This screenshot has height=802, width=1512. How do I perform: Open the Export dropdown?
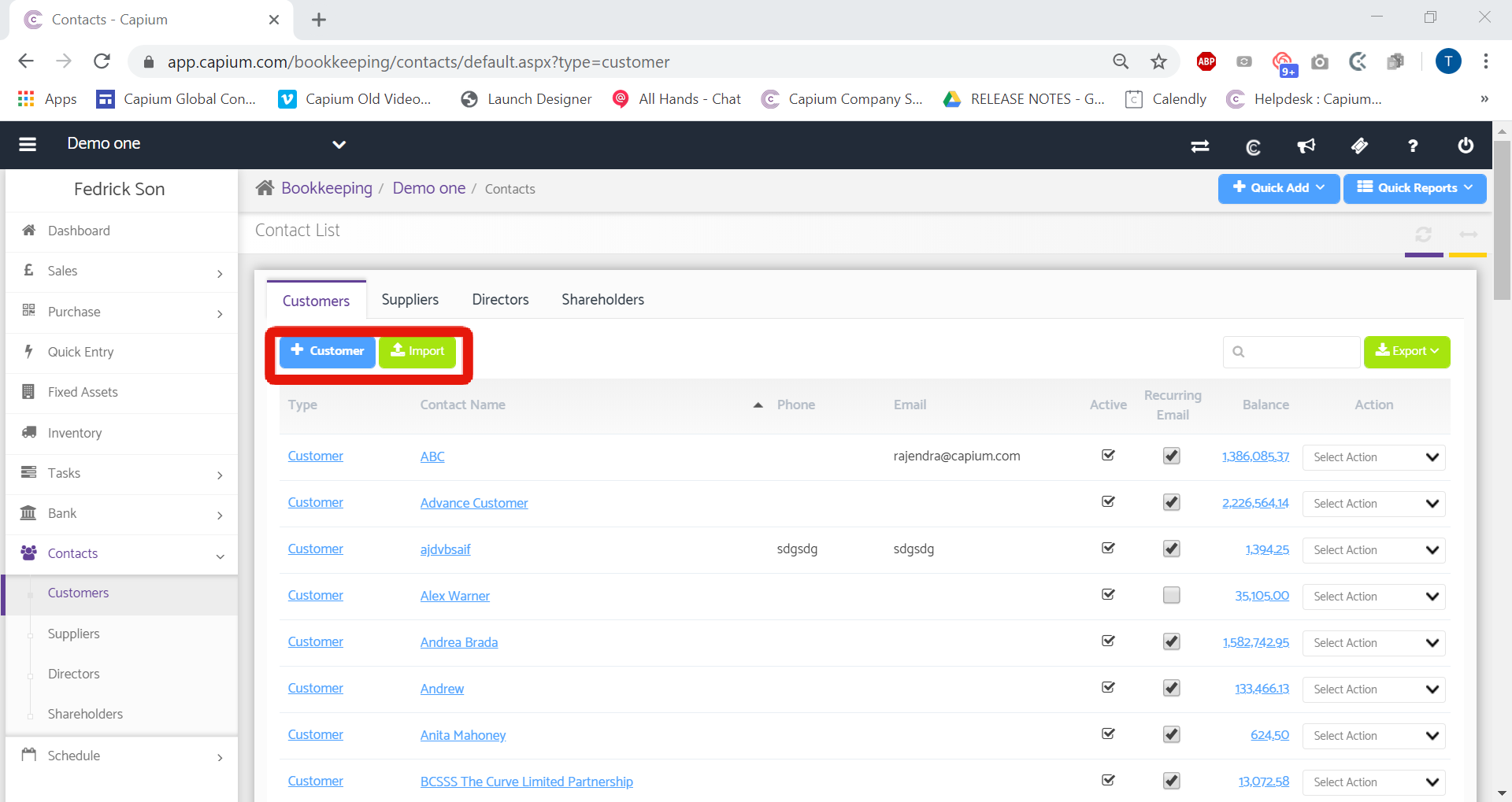[1406, 352]
